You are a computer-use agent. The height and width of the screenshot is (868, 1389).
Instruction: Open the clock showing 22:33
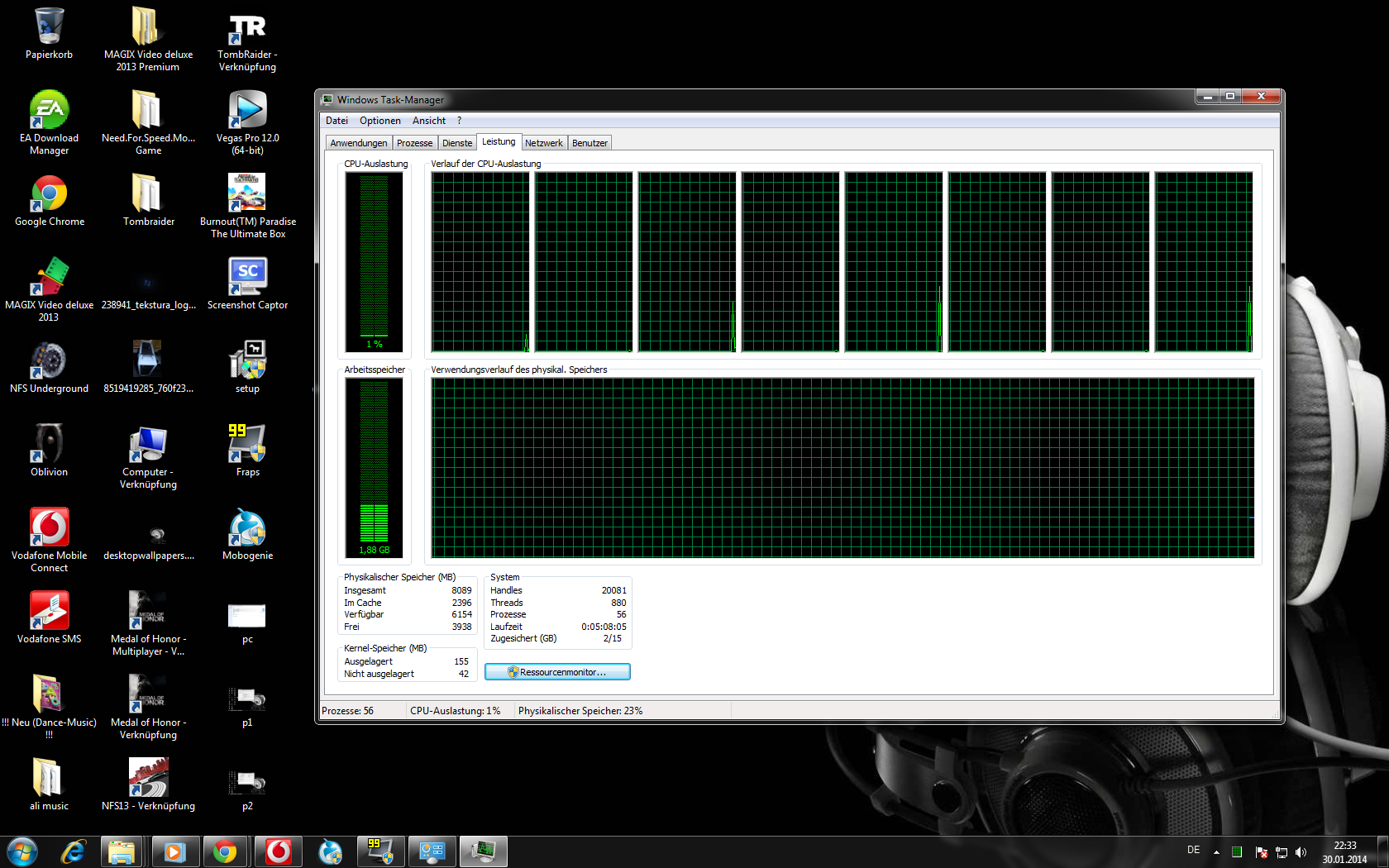[x=1344, y=852]
